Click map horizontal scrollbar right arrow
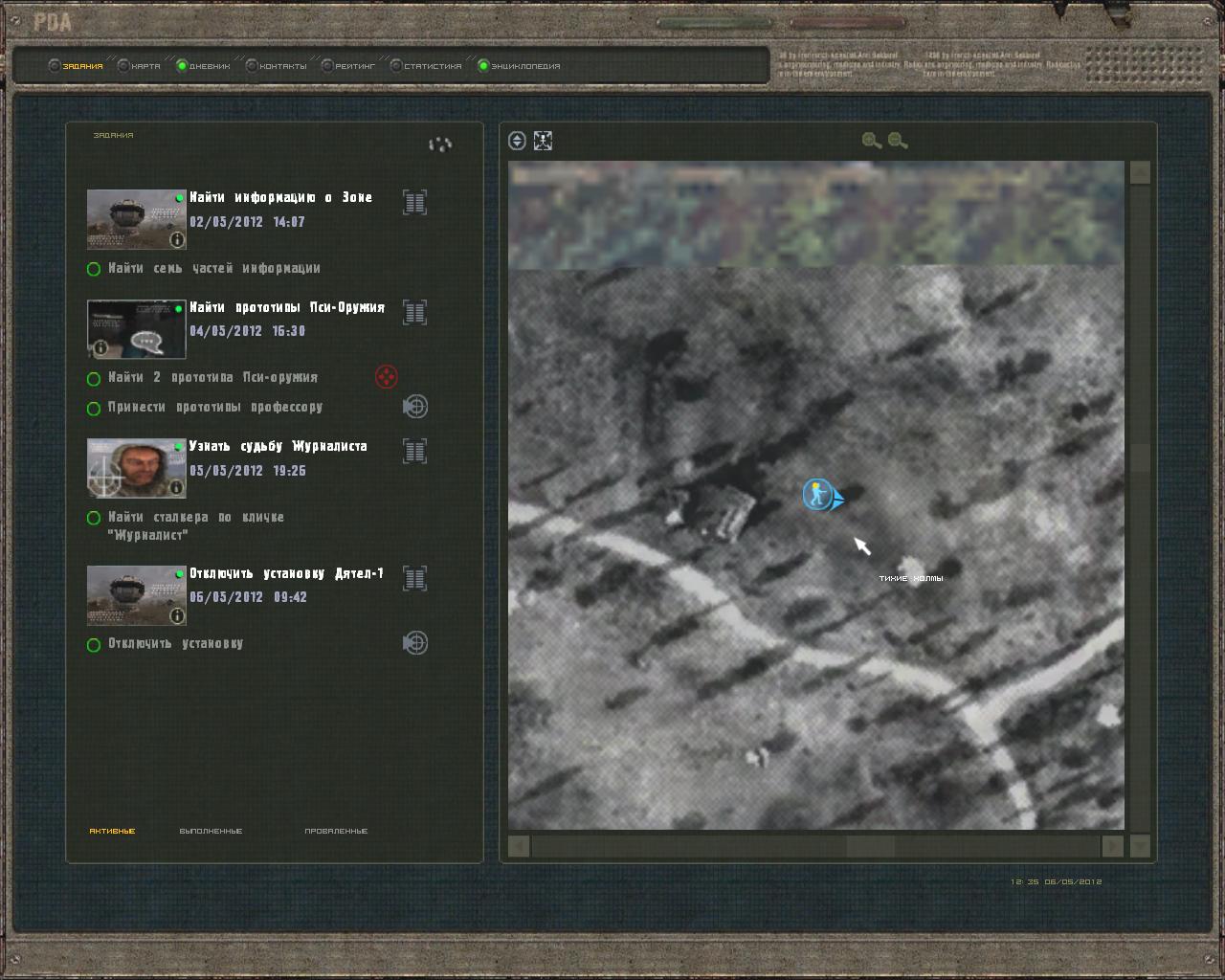 [x=1112, y=846]
